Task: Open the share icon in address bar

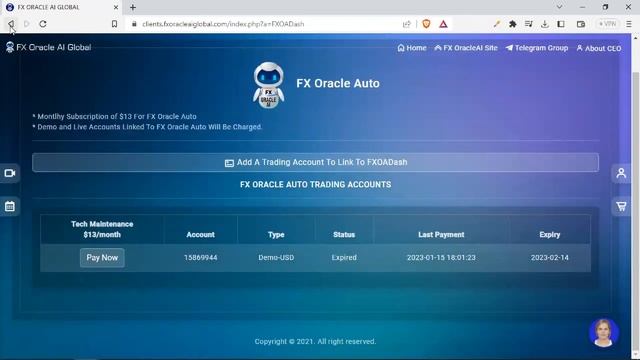Action: point(407,24)
